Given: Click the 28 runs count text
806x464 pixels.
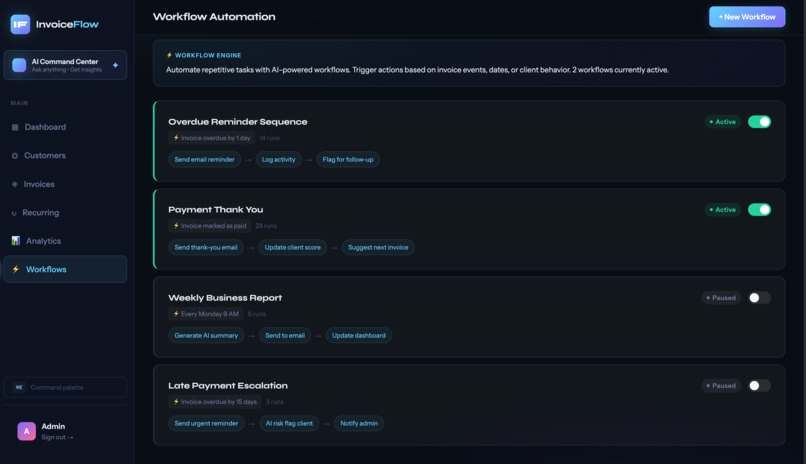Looking at the screenshot, I should point(266,226).
